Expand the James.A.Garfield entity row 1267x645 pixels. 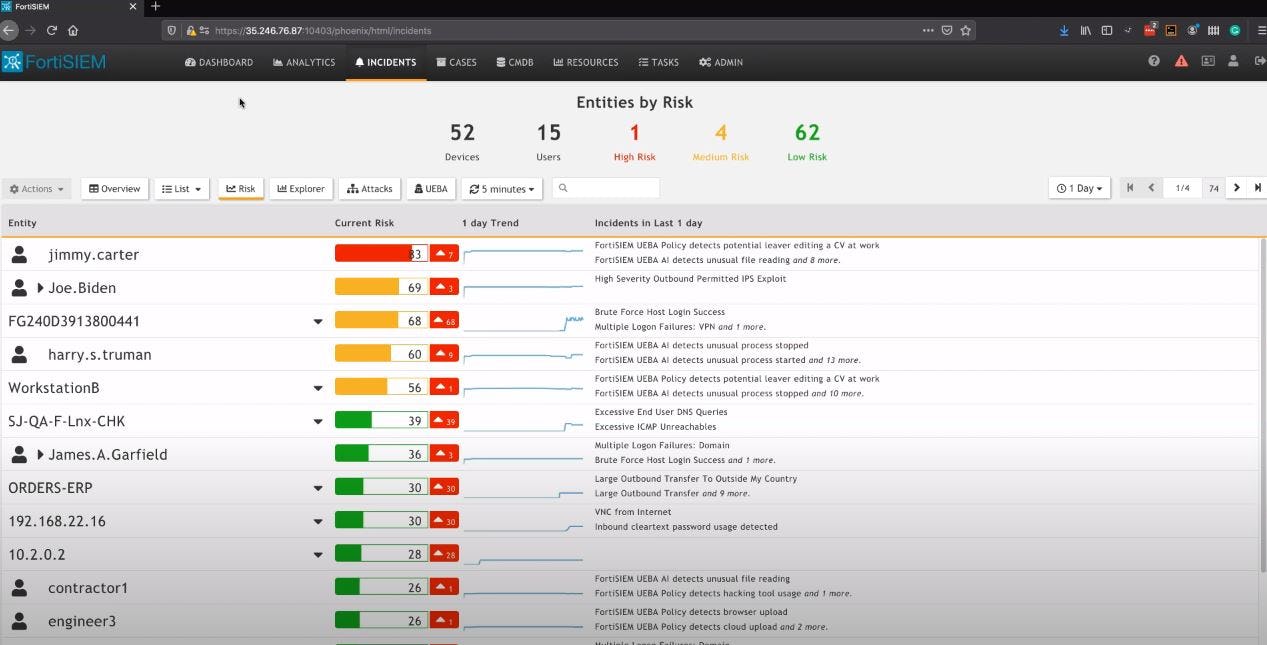[41, 453]
